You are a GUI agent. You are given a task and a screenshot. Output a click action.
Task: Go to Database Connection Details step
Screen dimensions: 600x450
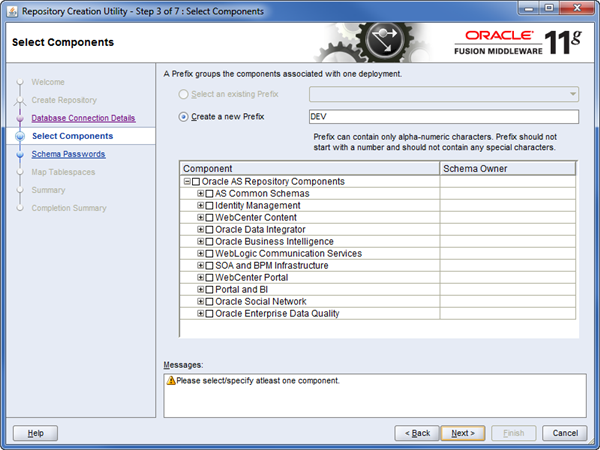(x=83, y=118)
